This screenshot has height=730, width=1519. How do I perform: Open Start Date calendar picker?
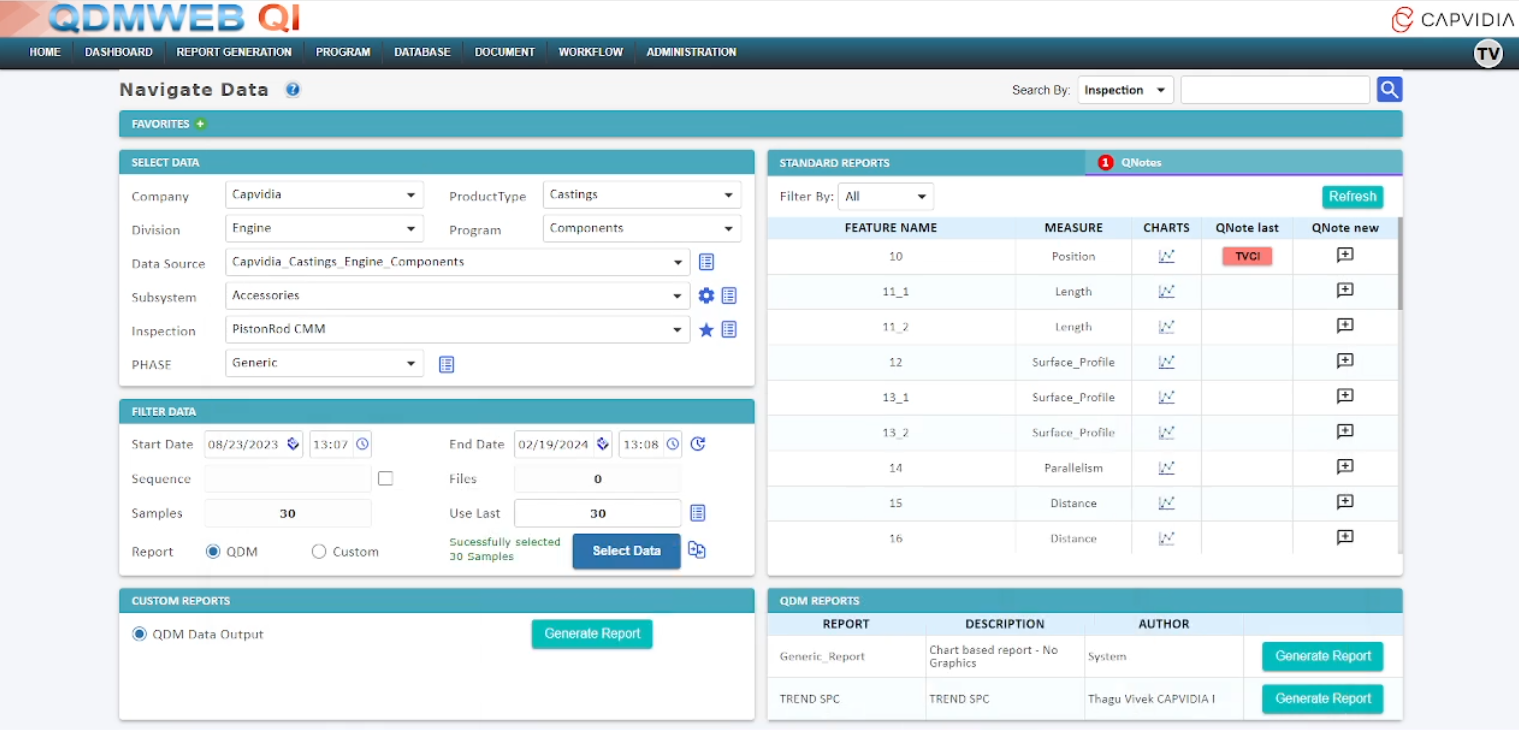pos(293,443)
